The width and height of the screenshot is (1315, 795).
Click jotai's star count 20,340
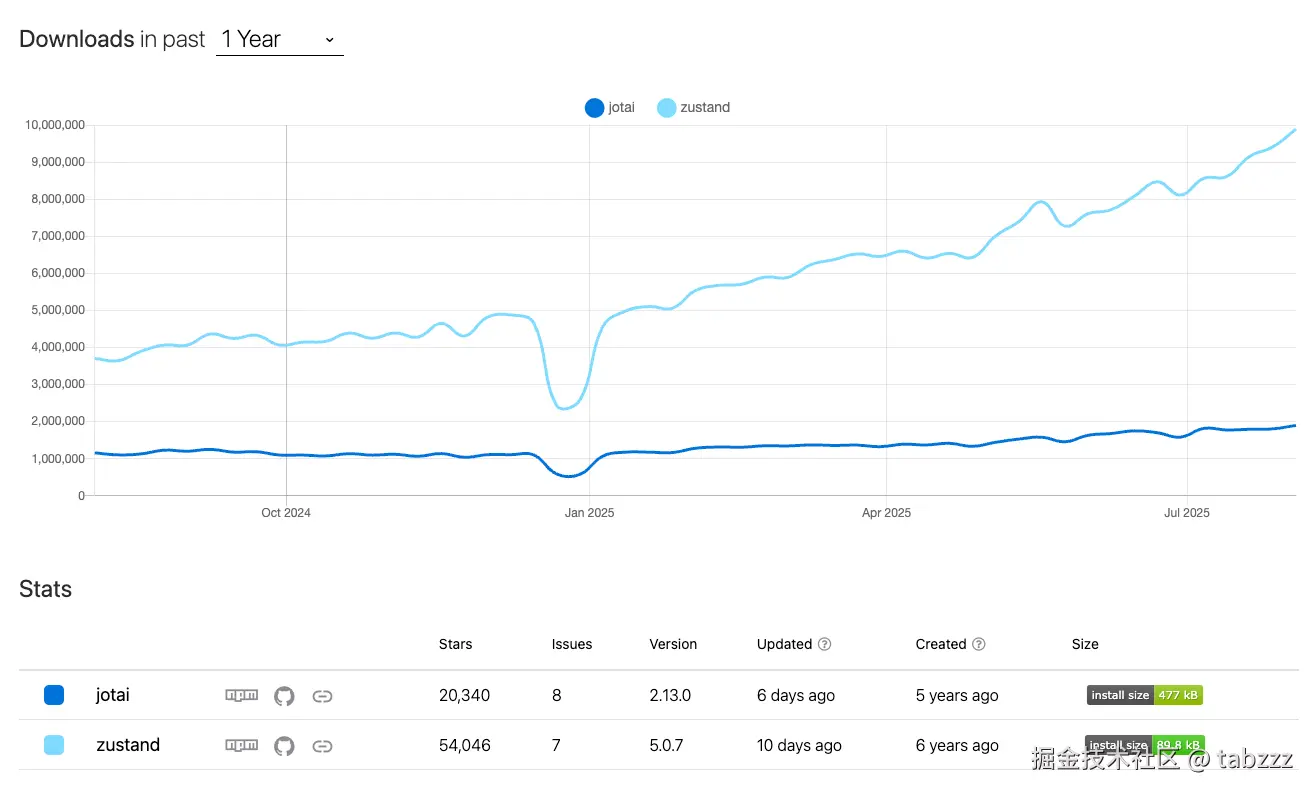coord(464,695)
